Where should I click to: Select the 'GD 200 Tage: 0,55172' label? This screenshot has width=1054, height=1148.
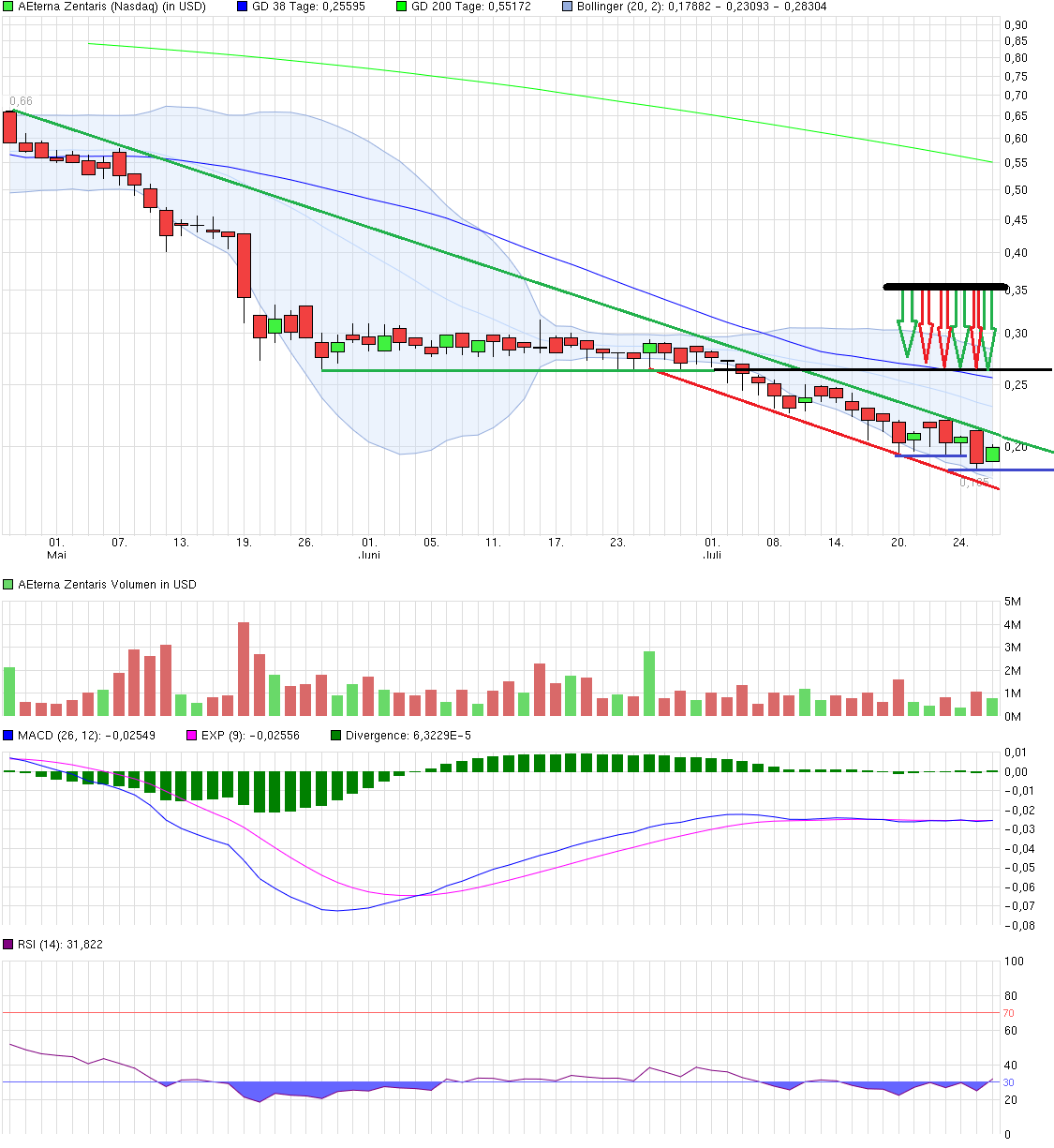coord(471,7)
